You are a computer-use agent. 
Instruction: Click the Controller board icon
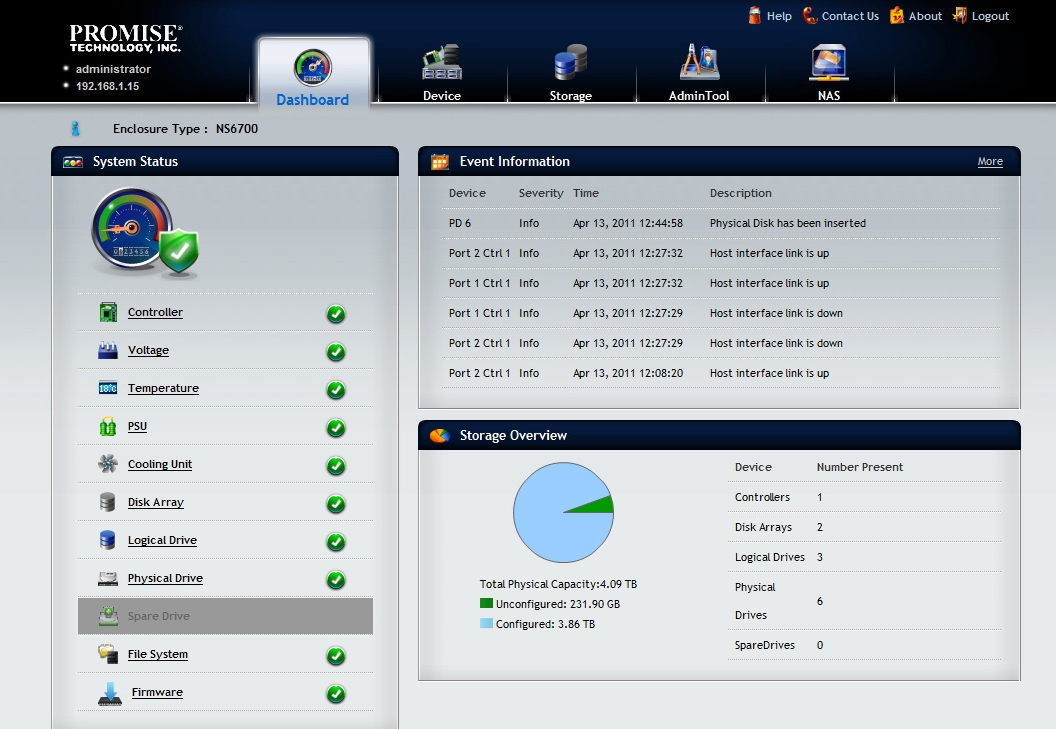108,312
